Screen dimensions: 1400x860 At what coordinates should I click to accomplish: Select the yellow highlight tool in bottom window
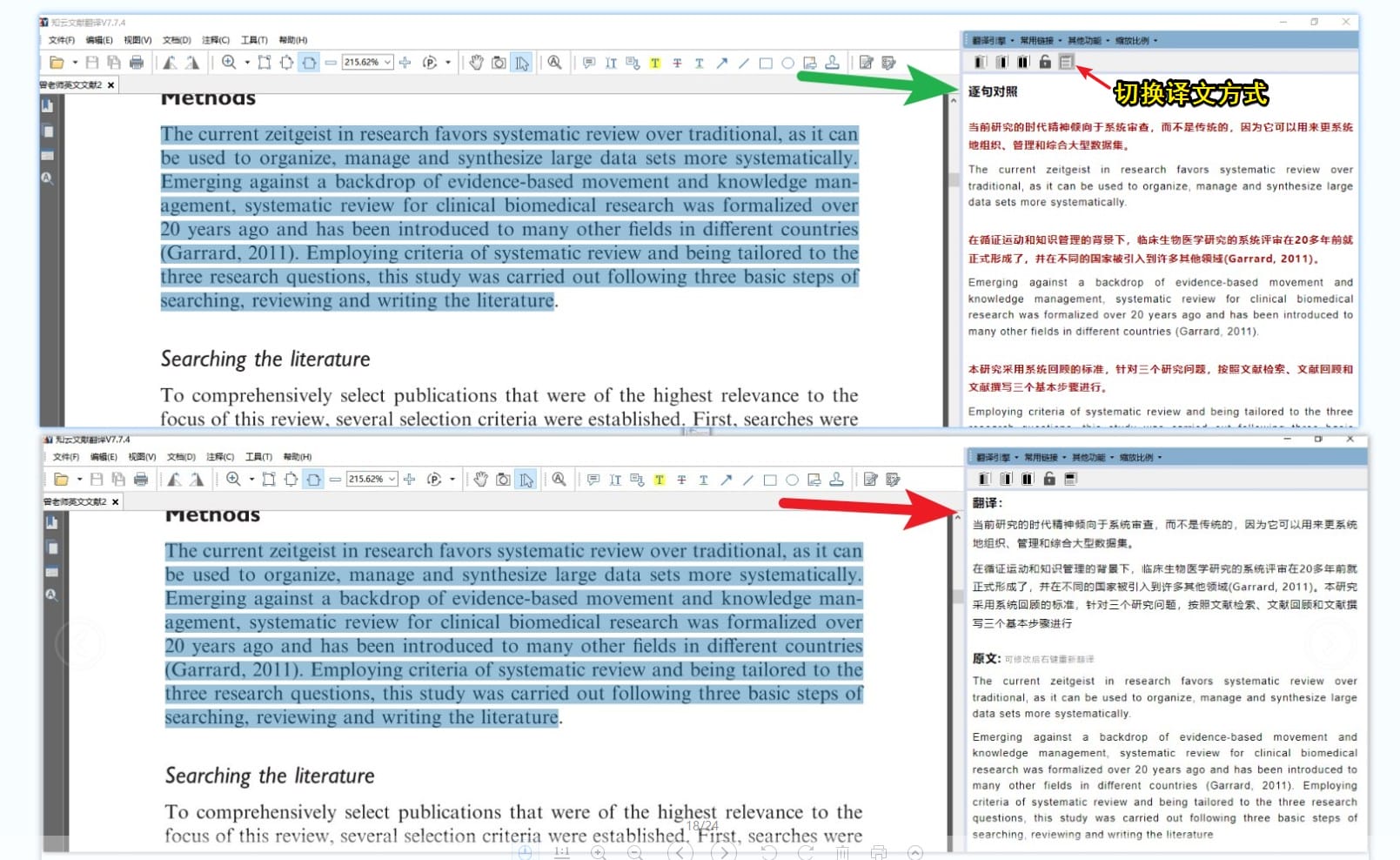660,480
